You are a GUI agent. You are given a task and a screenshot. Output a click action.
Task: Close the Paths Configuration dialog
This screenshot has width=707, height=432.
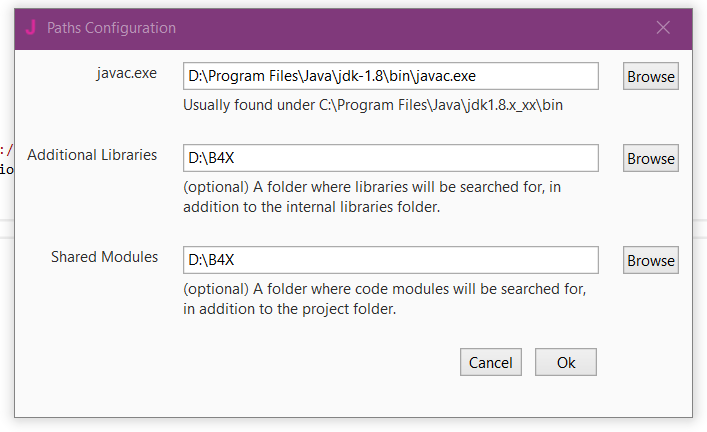coord(663,28)
